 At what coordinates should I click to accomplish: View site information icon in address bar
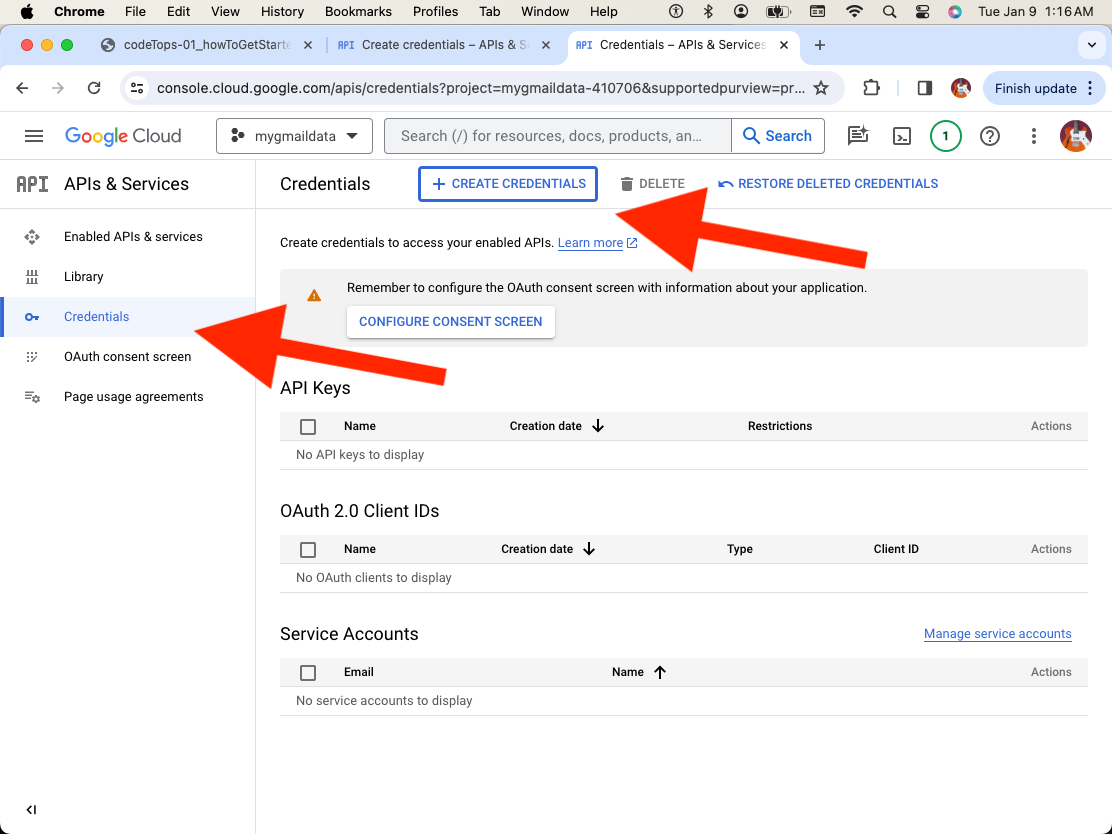tap(137, 88)
